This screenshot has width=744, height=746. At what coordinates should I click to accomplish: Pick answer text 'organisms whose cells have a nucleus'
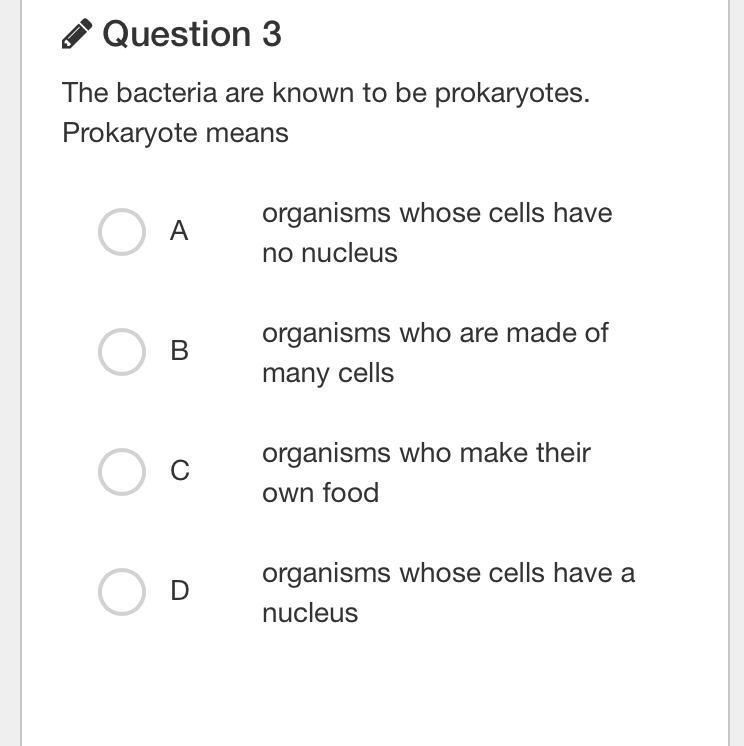(x=448, y=592)
